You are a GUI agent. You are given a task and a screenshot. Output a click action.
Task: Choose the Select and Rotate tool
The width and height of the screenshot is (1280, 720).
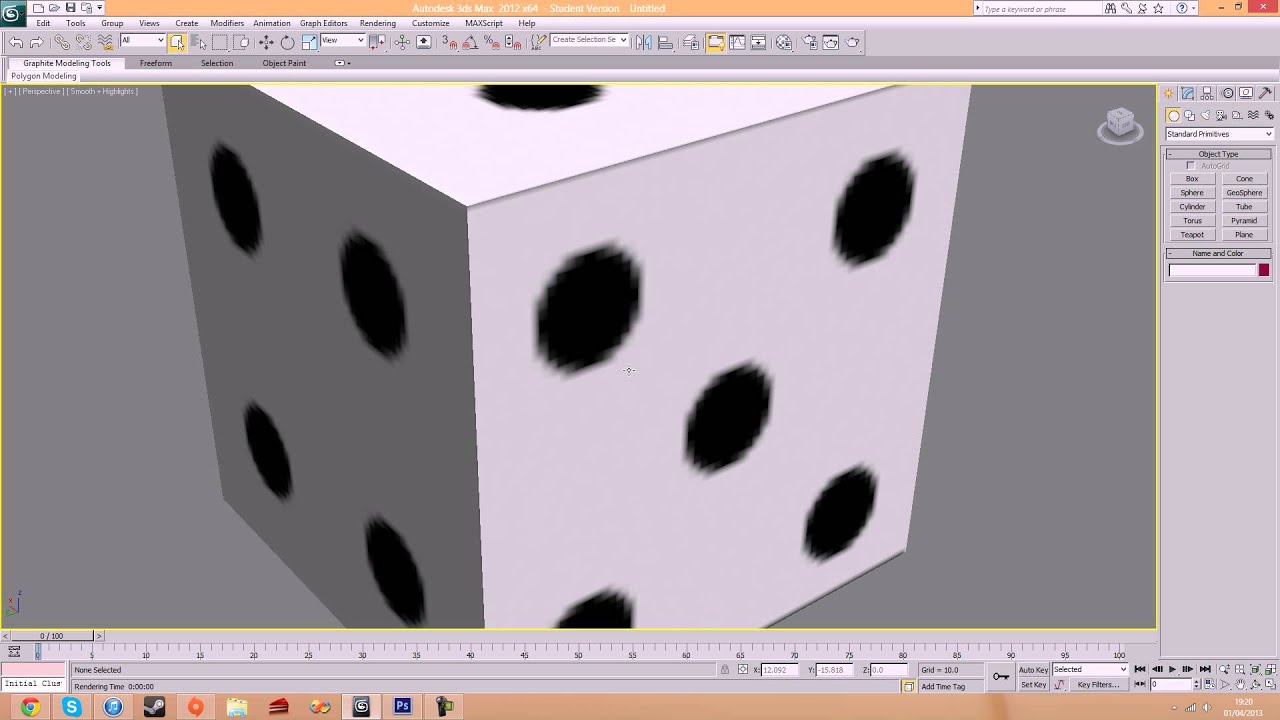[x=287, y=42]
